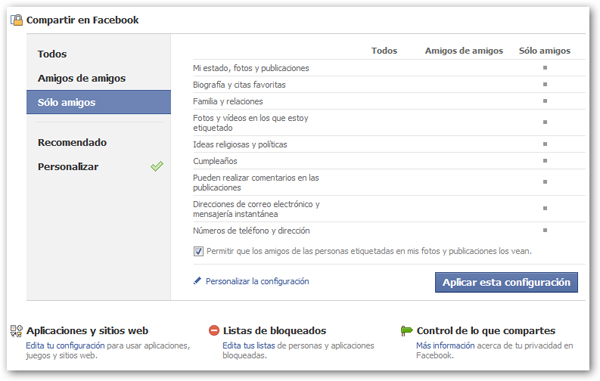
Task: Click the Aplicaciones y sitios web heading
Action: pyautogui.click(x=87, y=331)
